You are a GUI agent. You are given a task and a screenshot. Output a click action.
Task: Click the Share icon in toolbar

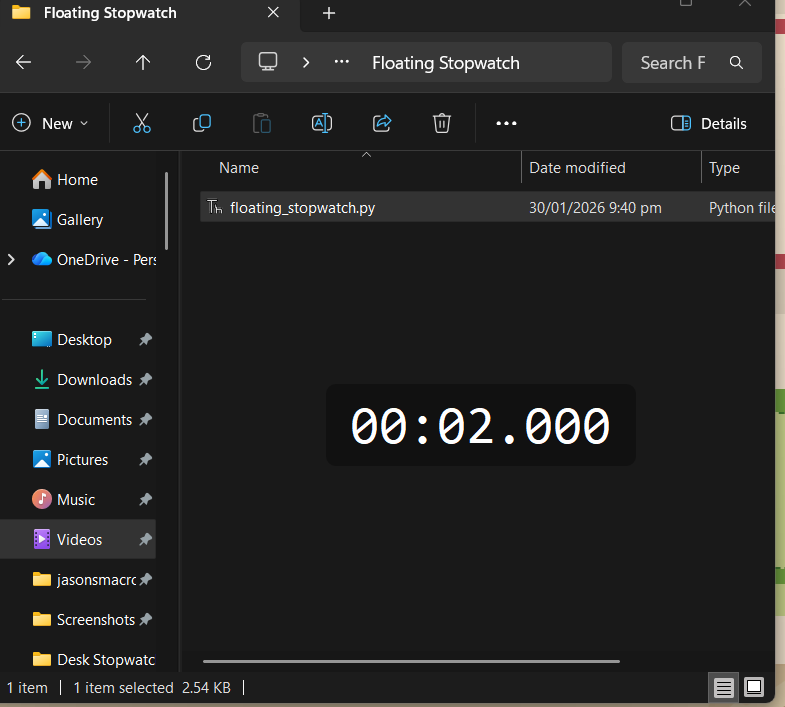click(381, 123)
